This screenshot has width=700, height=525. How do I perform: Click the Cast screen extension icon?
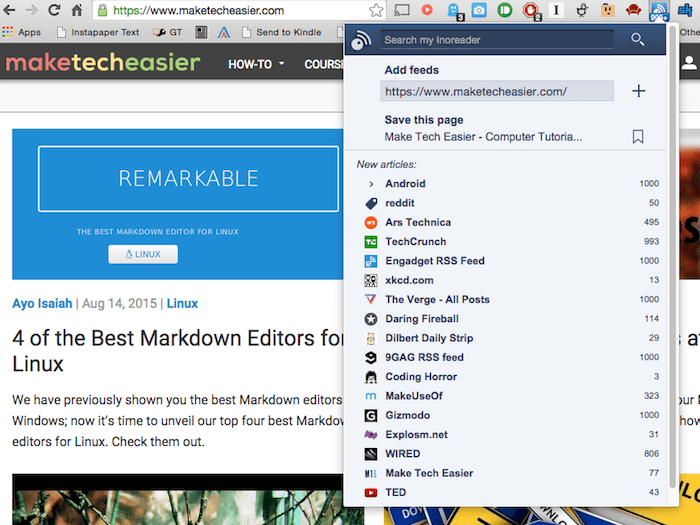(x=402, y=10)
